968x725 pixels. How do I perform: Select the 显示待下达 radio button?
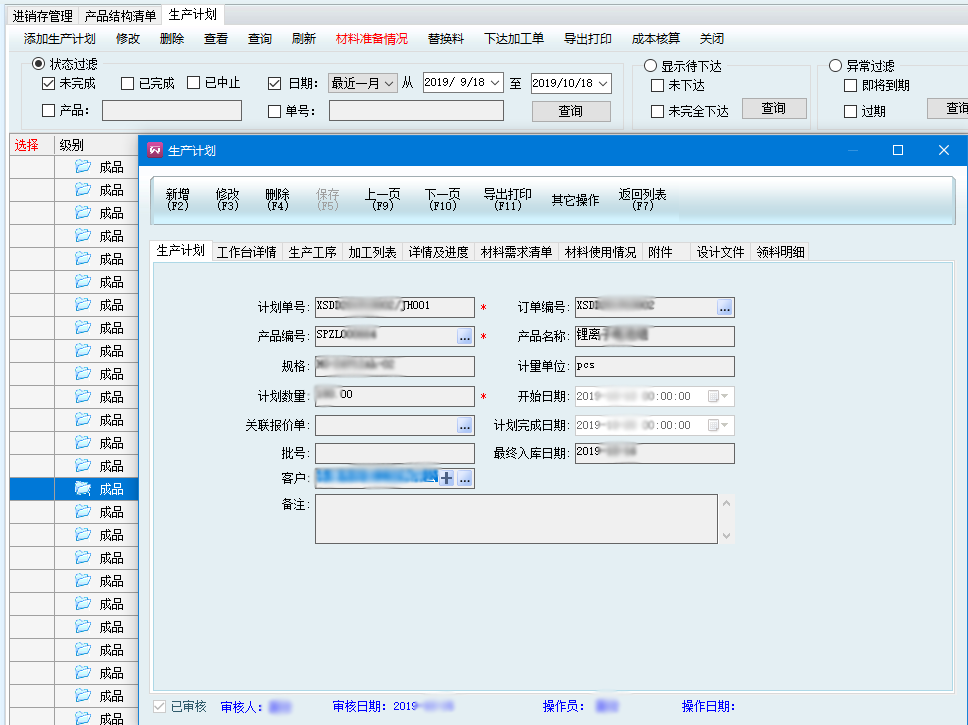[650, 65]
